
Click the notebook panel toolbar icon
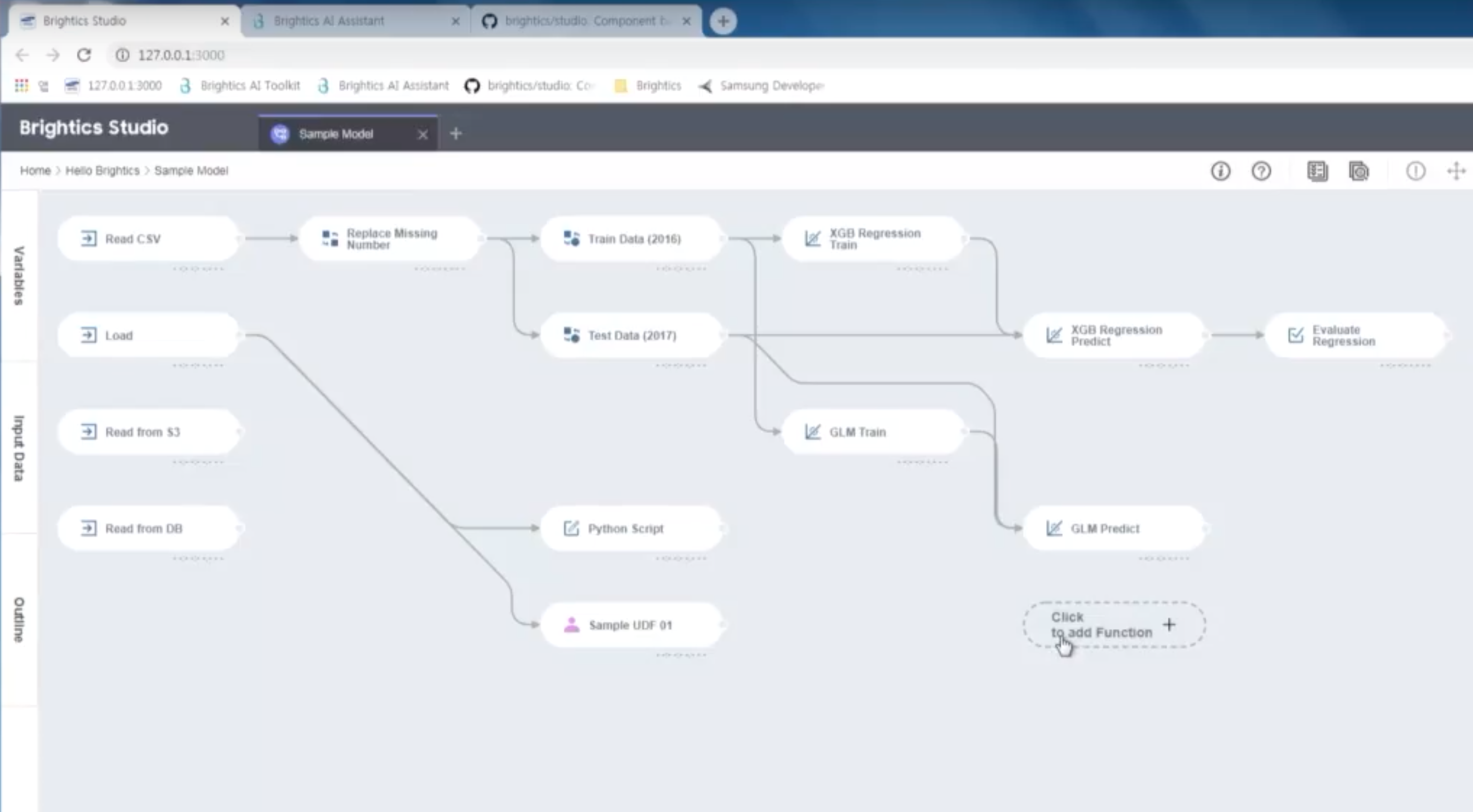click(1317, 171)
